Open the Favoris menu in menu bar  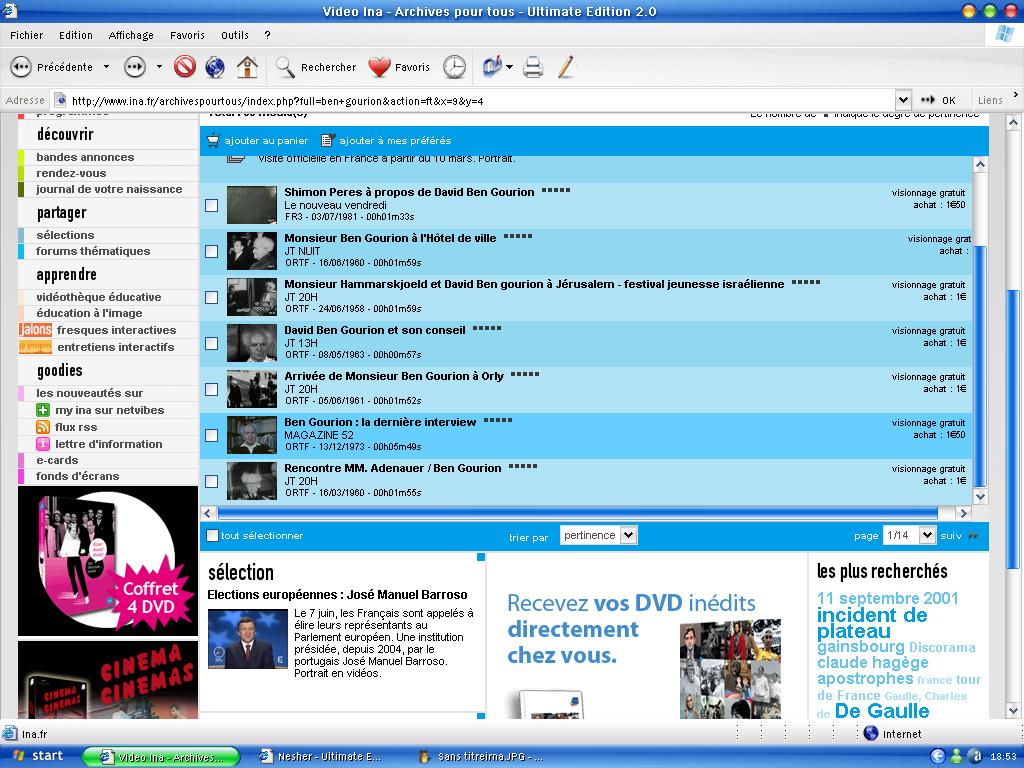(187, 35)
